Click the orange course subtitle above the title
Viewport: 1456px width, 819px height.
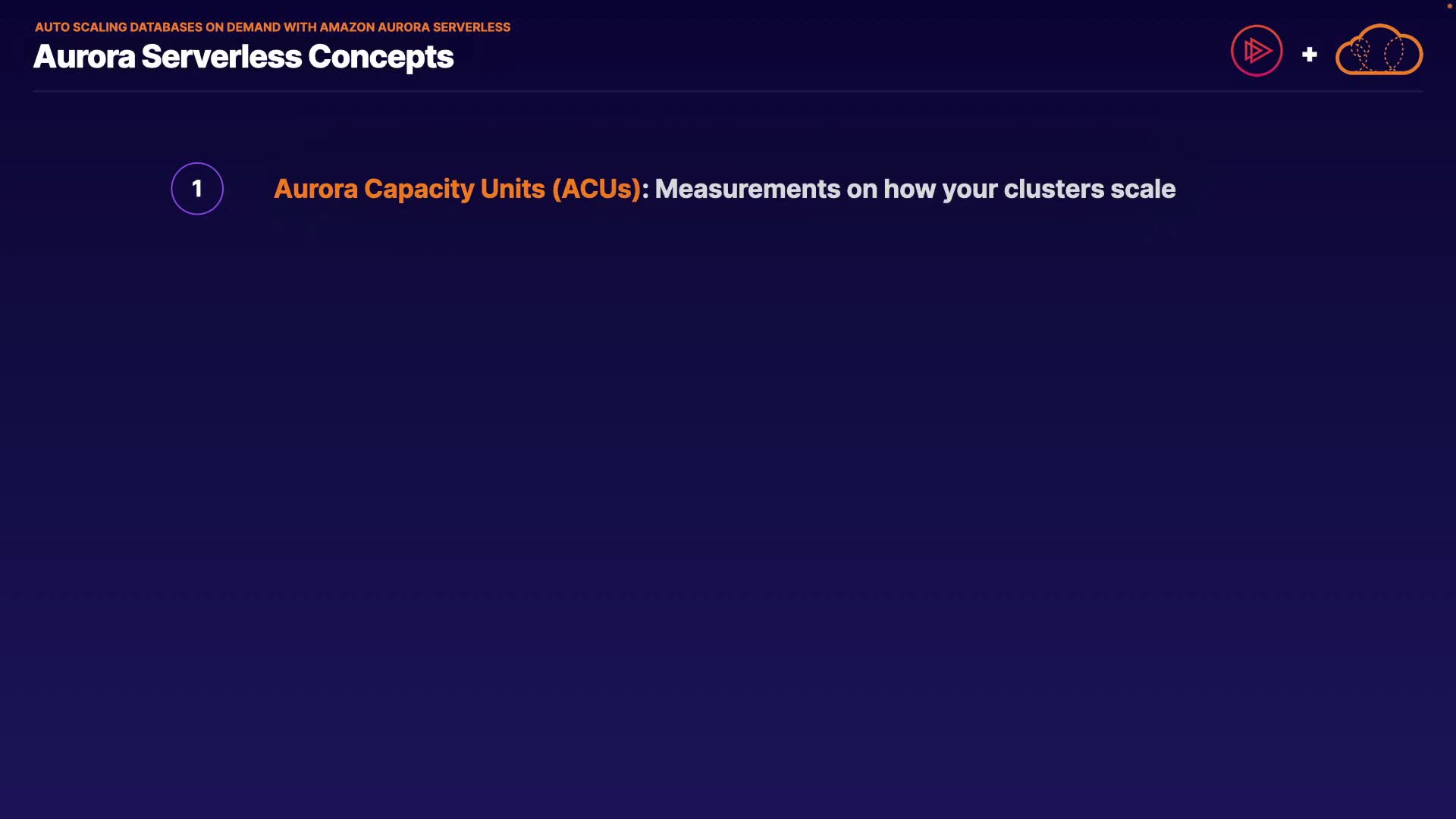tap(272, 27)
